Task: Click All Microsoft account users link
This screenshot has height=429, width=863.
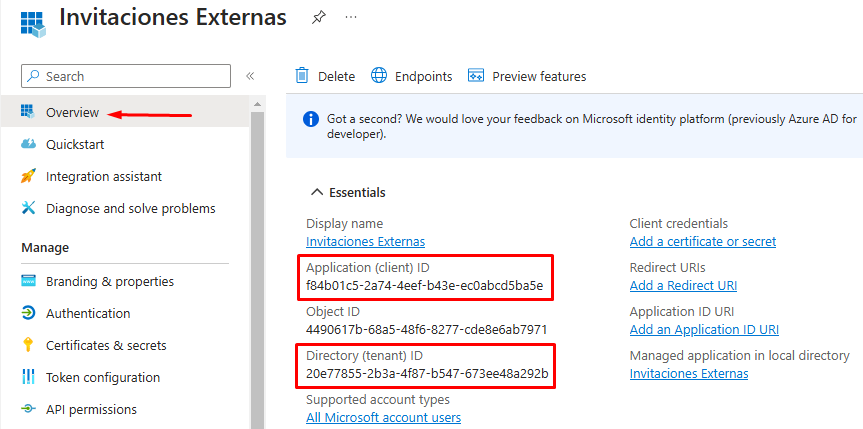Action: click(x=384, y=417)
